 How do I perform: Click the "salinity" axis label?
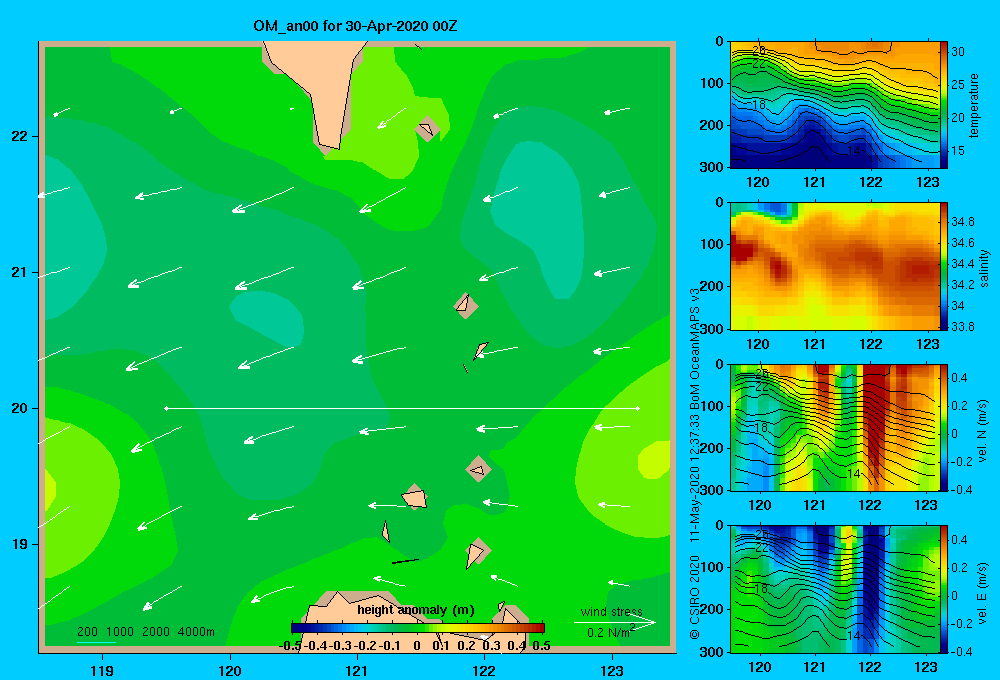(x=984, y=268)
